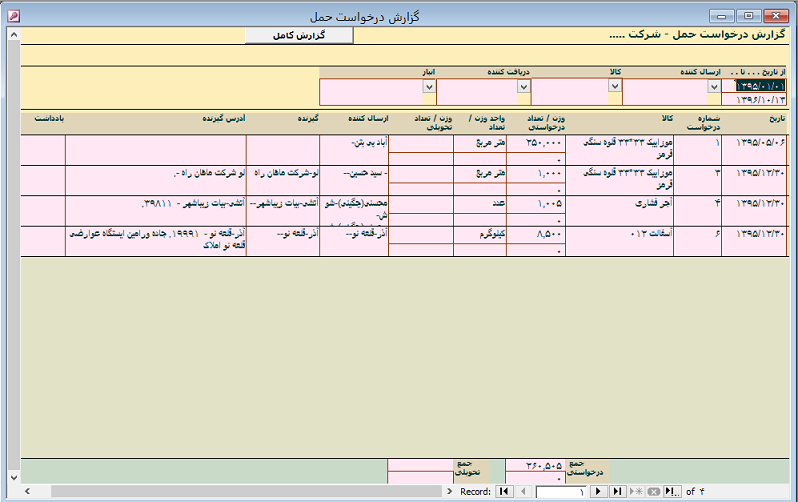Click the کیلوگرم unit cell
The width and height of the screenshot is (798, 502).
(480, 235)
